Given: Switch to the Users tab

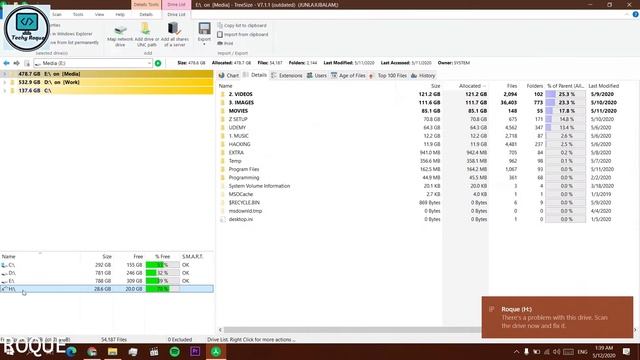Looking at the screenshot, I should [x=317, y=76].
